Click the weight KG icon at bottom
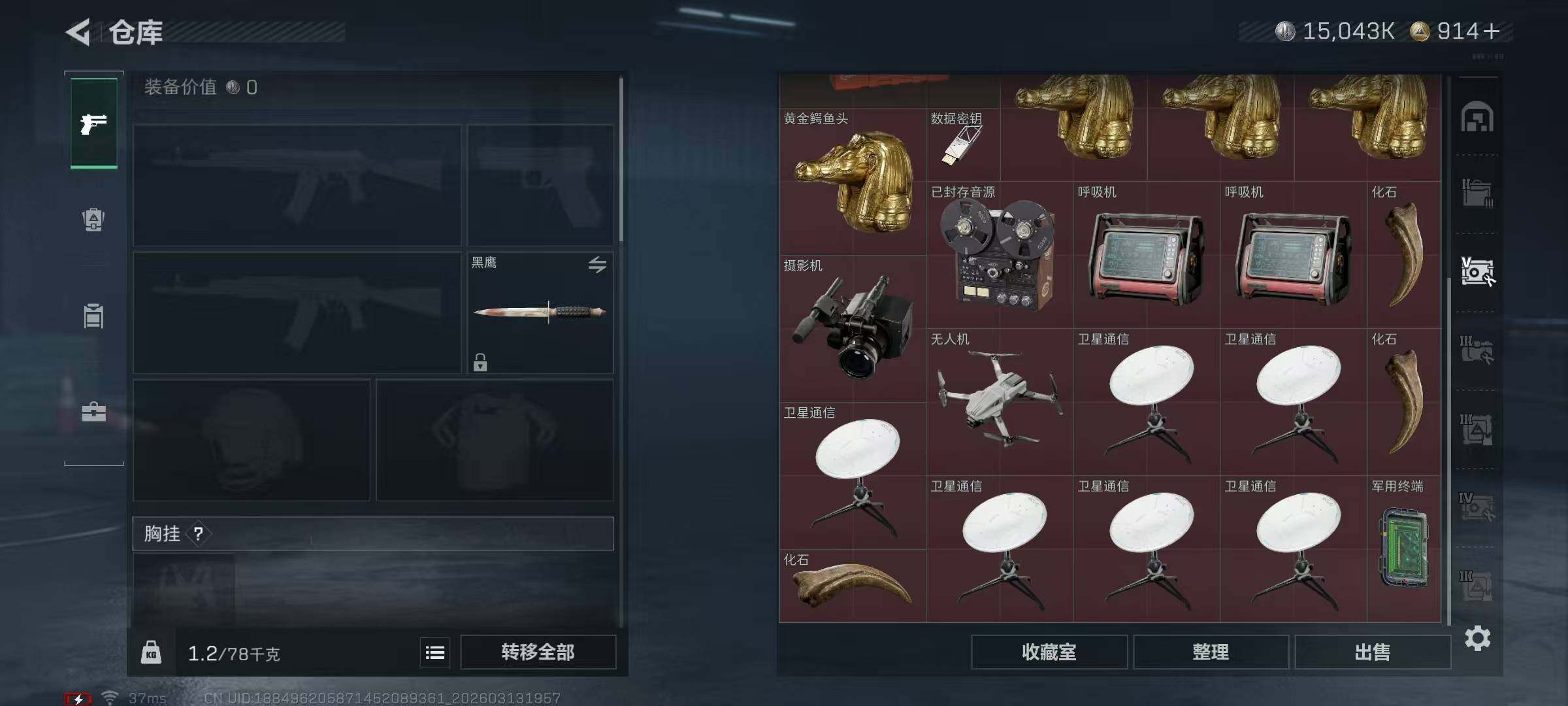This screenshot has height=706, width=1568. (151, 652)
